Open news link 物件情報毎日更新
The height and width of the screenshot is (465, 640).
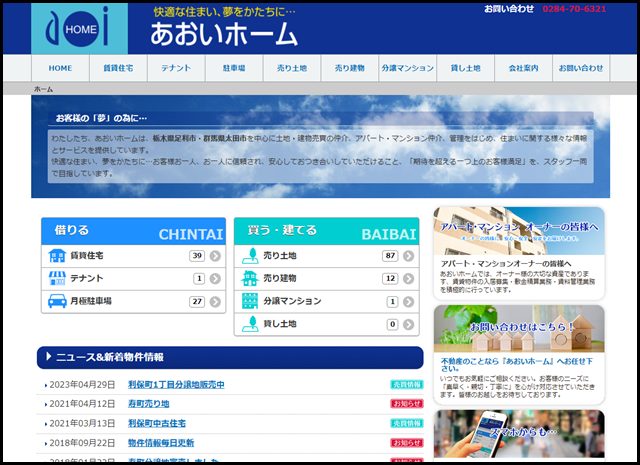161,443
